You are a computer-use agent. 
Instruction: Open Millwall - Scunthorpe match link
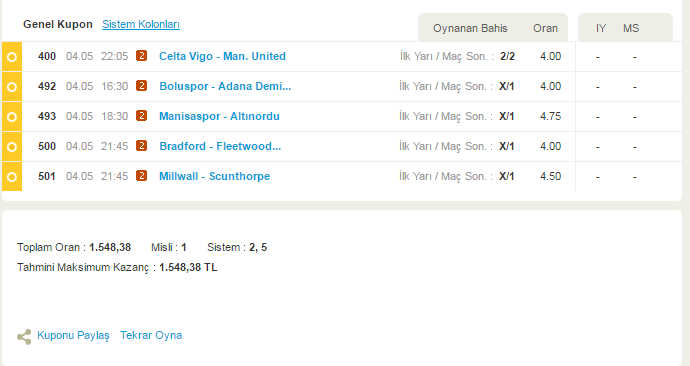[214, 176]
